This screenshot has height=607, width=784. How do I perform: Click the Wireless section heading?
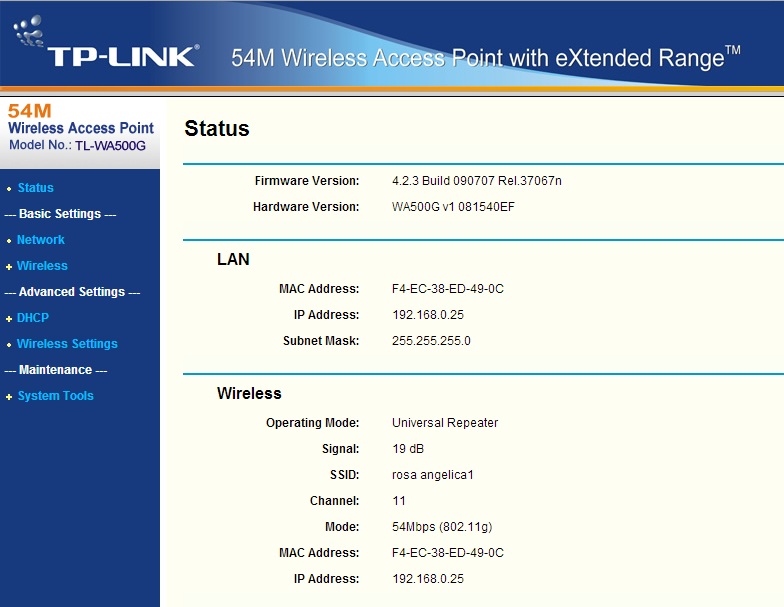249,394
